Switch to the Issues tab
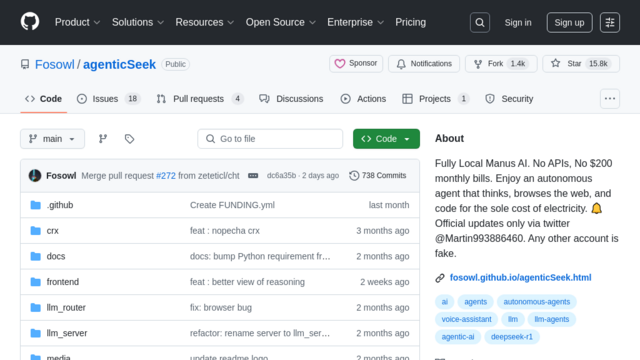The height and width of the screenshot is (360, 640). point(109,99)
